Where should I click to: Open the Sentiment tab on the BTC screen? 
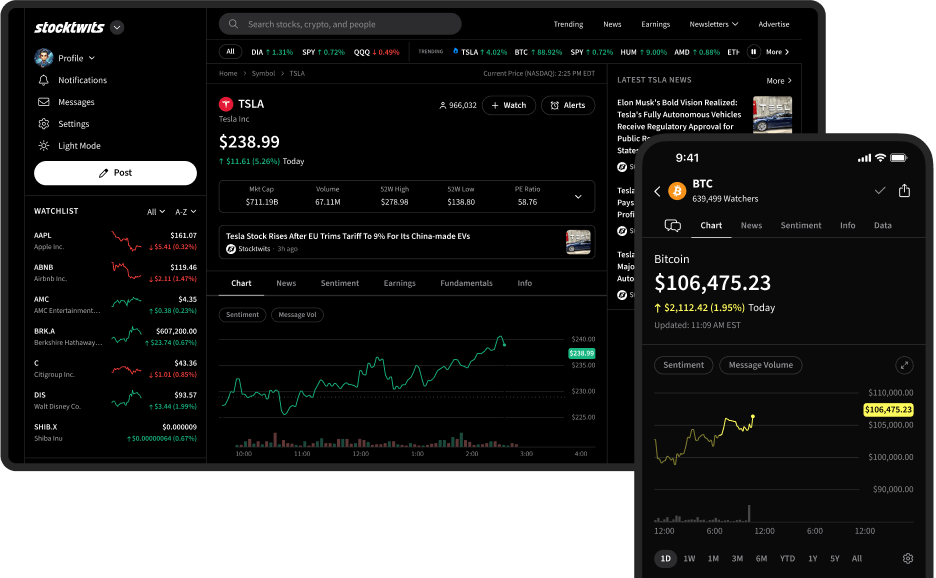coord(800,225)
